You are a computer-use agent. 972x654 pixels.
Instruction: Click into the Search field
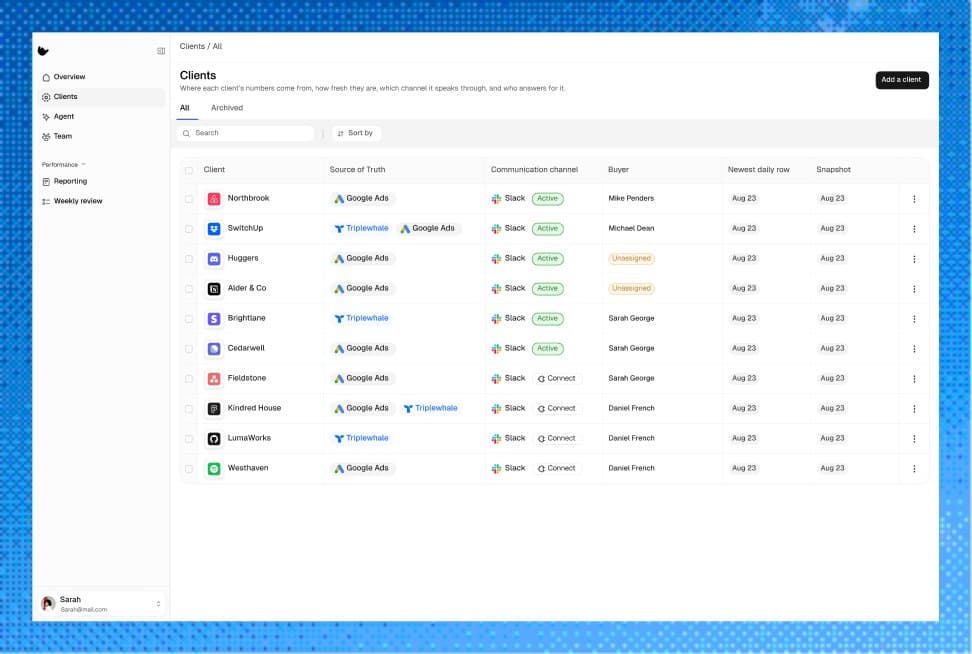pos(245,133)
